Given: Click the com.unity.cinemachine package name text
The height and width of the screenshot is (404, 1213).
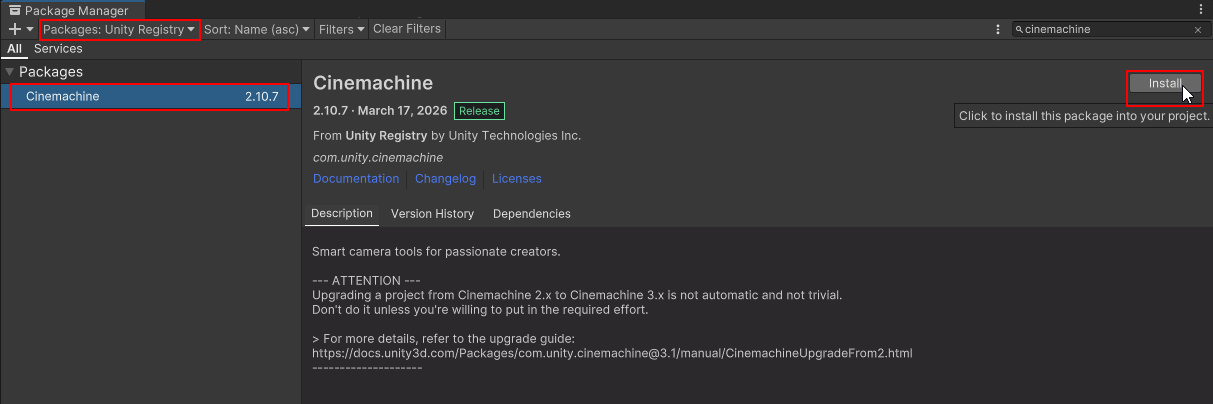Looking at the screenshot, I should 378,158.
